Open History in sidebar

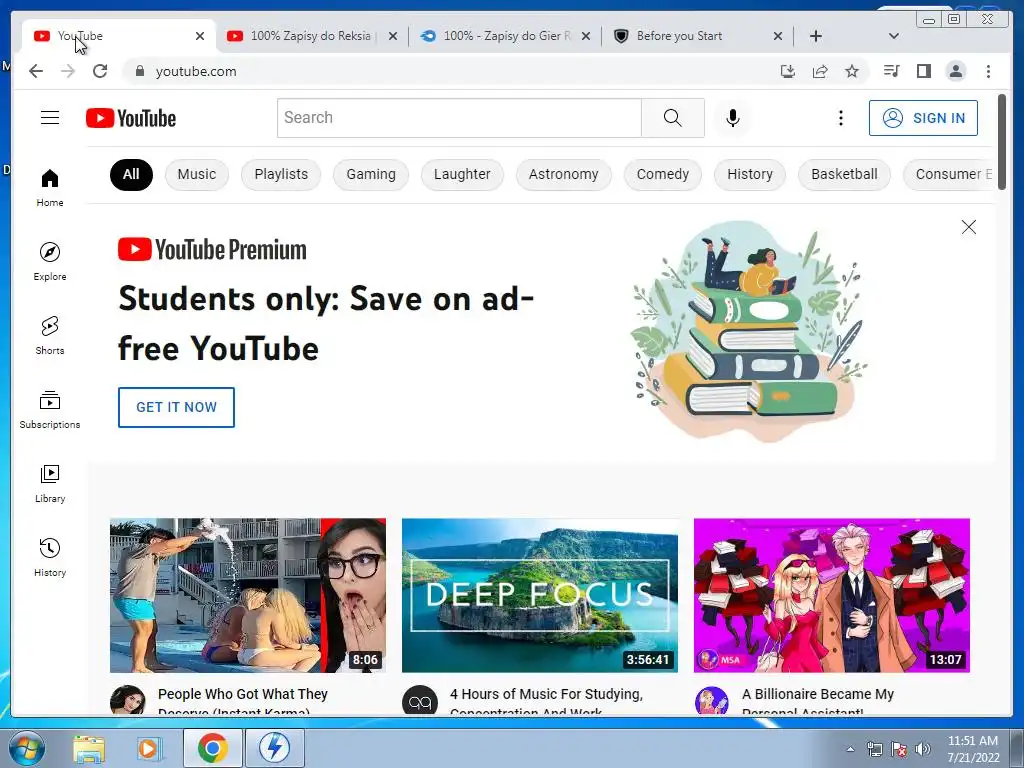point(50,557)
